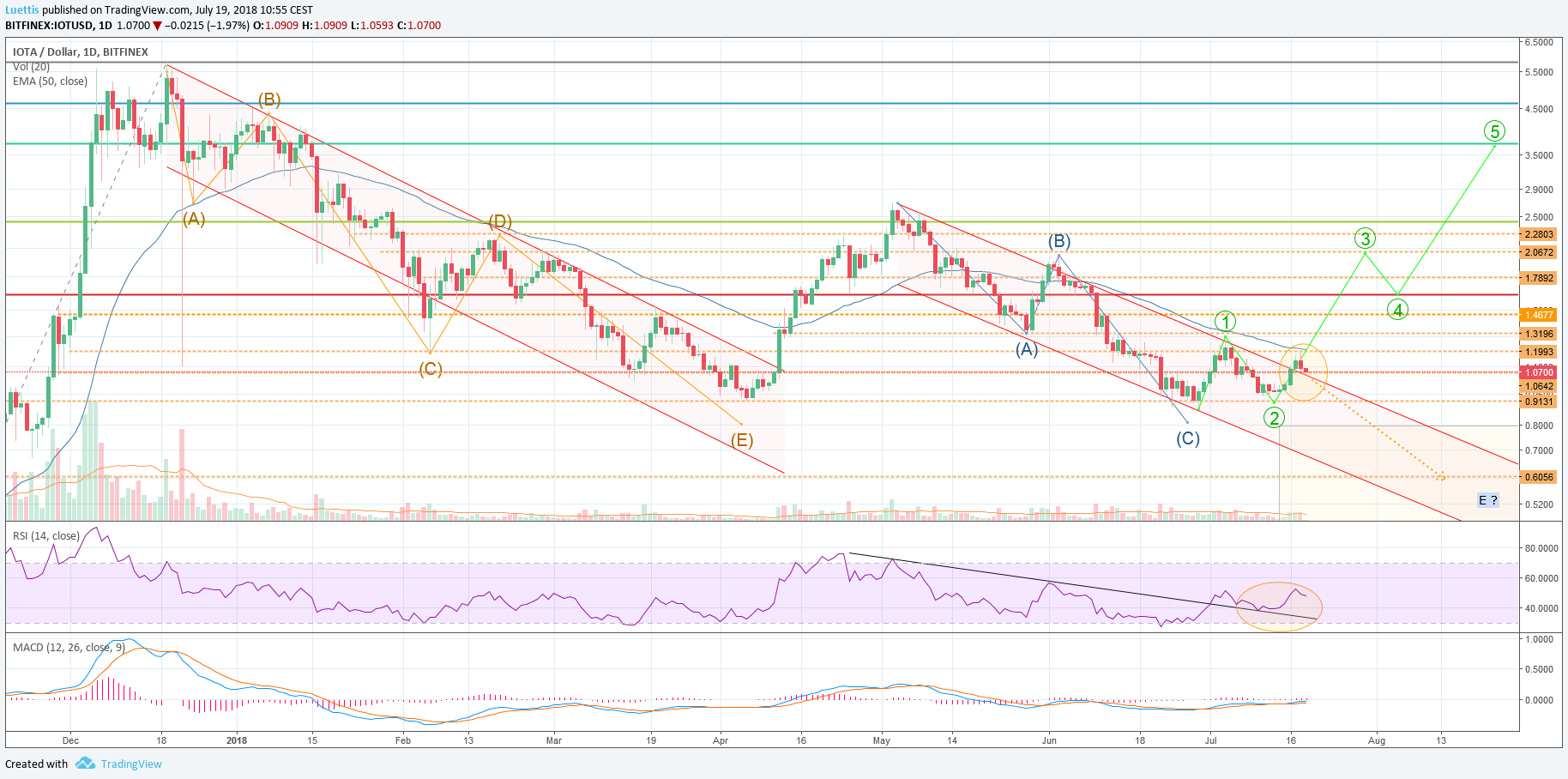Click the green circled 4 wave marker
This screenshot has height=779, width=1568.
point(1397,310)
